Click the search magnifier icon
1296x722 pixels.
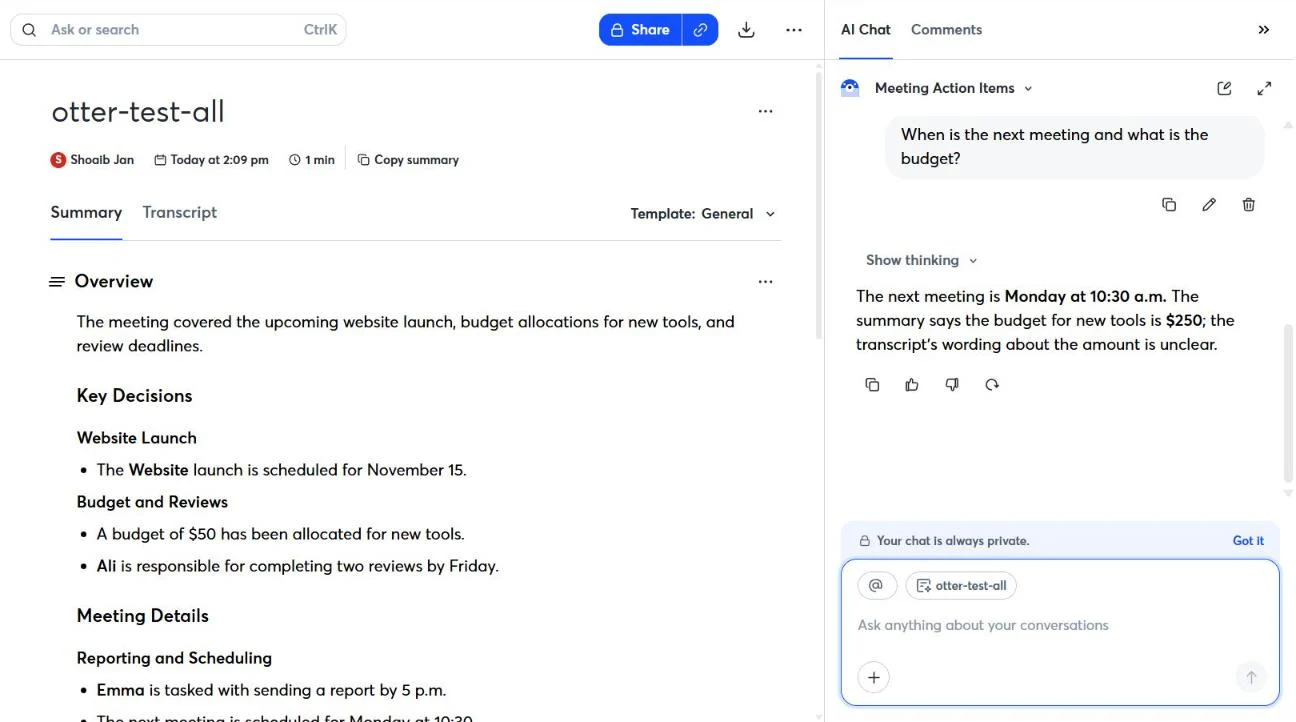29,30
